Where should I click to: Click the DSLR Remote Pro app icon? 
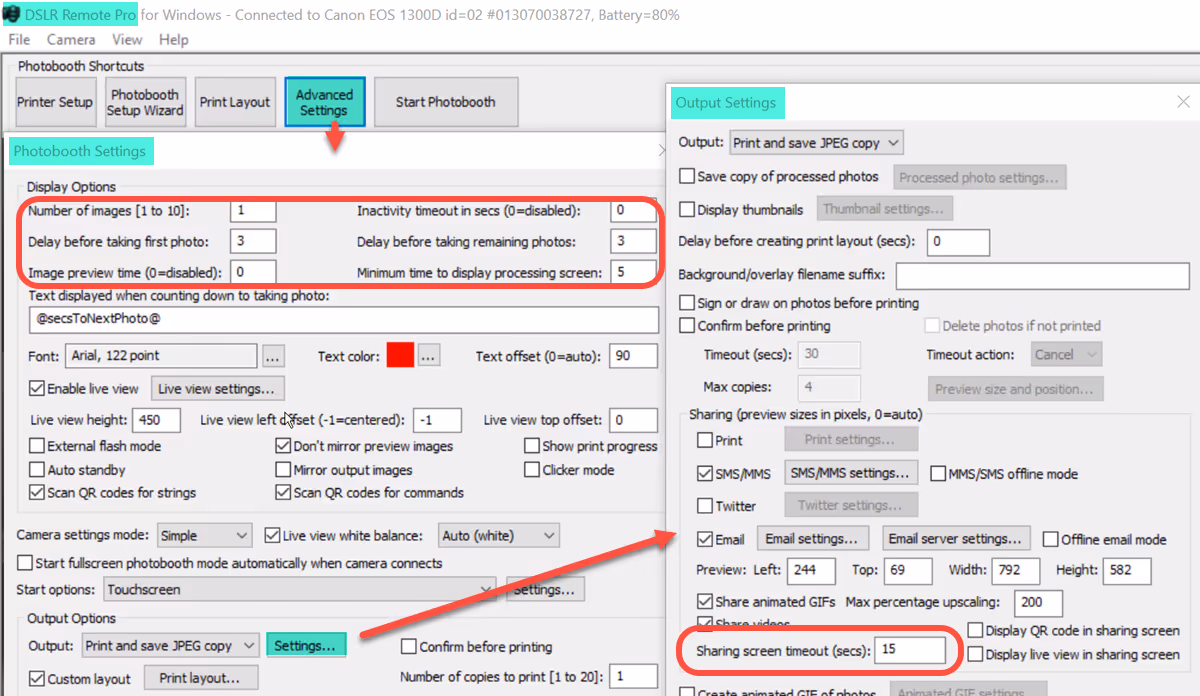[x=10, y=15]
